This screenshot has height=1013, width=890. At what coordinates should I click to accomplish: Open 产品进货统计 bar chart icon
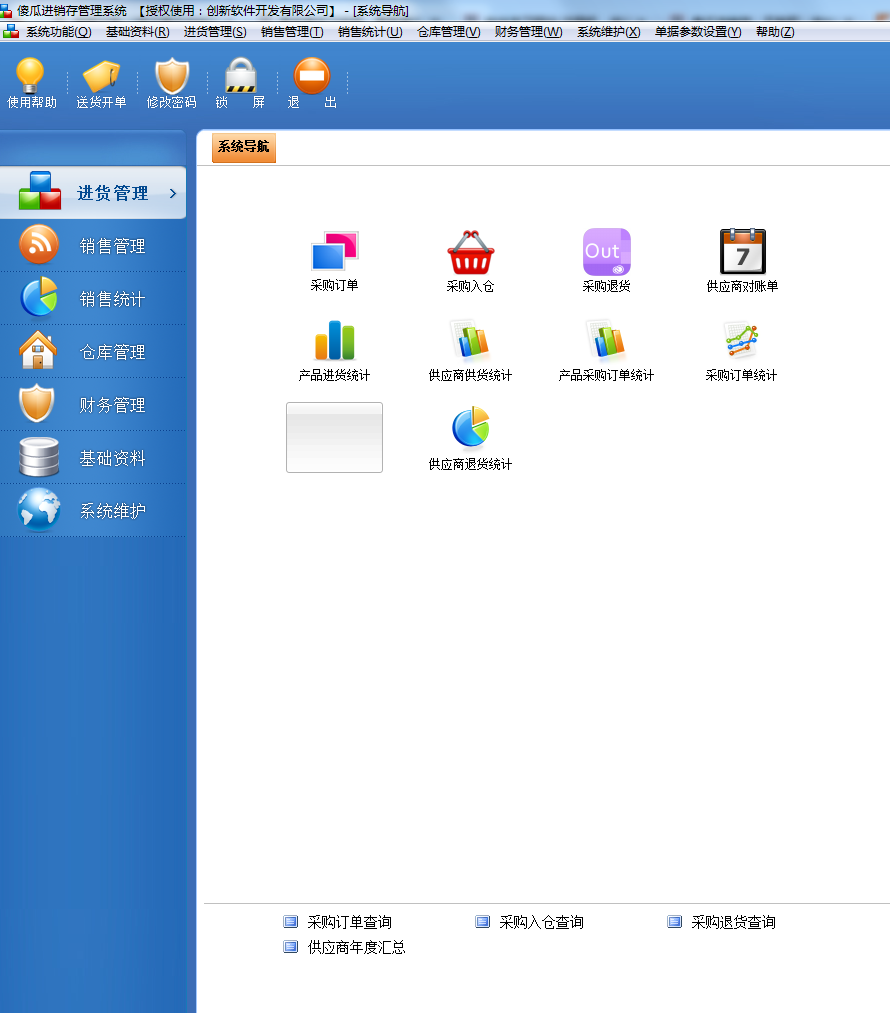[x=334, y=342]
